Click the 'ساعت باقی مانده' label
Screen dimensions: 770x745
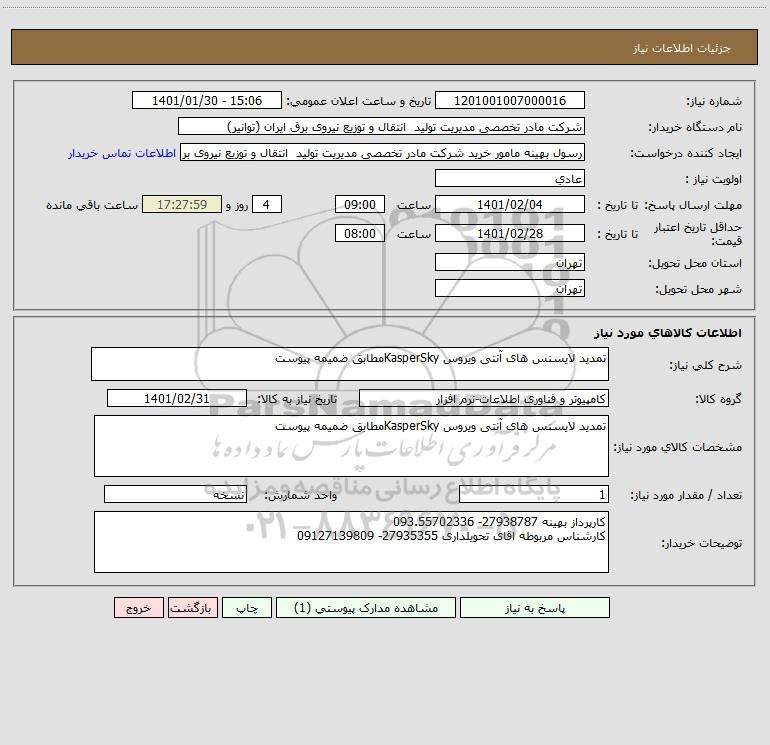click(92, 205)
